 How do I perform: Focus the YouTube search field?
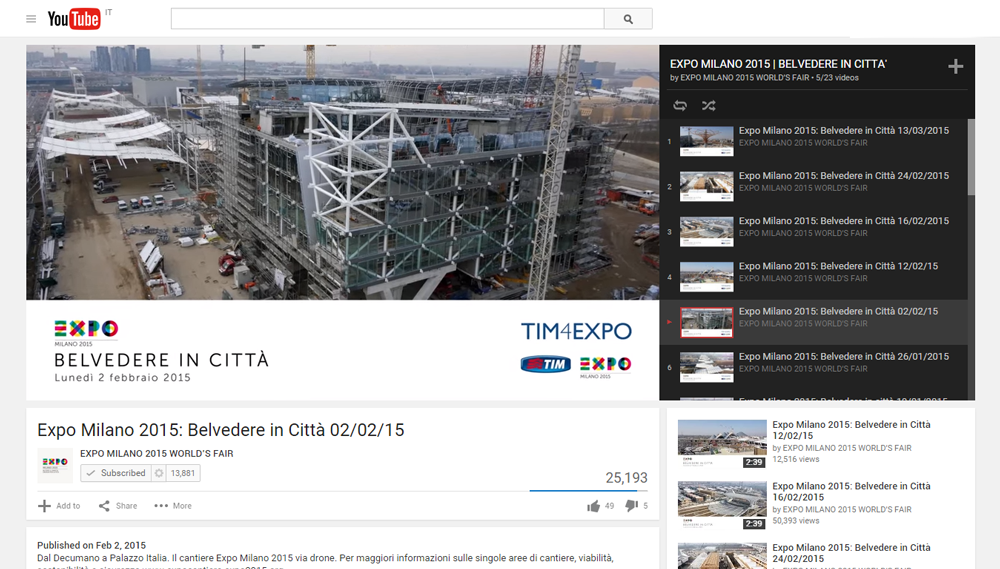click(387, 19)
